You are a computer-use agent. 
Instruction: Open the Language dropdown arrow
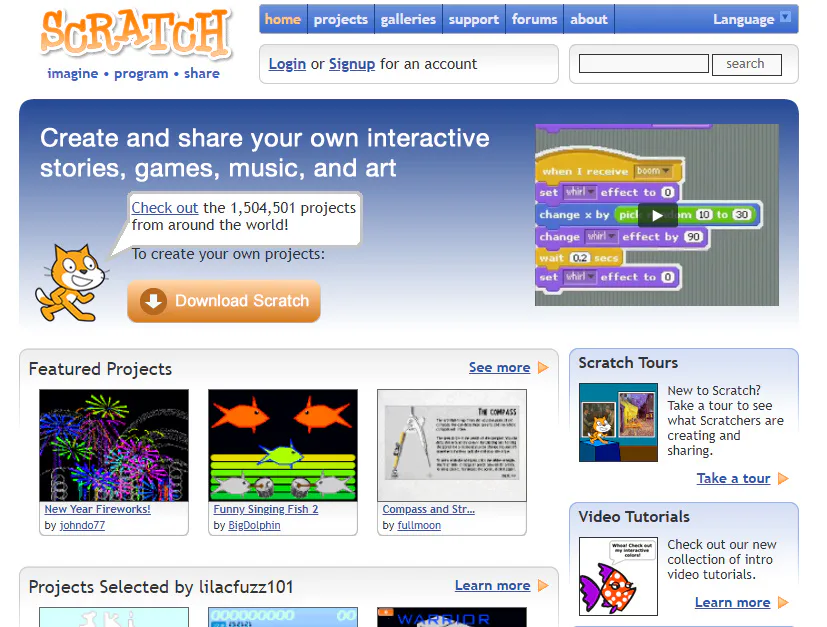(x=785, y=17)
